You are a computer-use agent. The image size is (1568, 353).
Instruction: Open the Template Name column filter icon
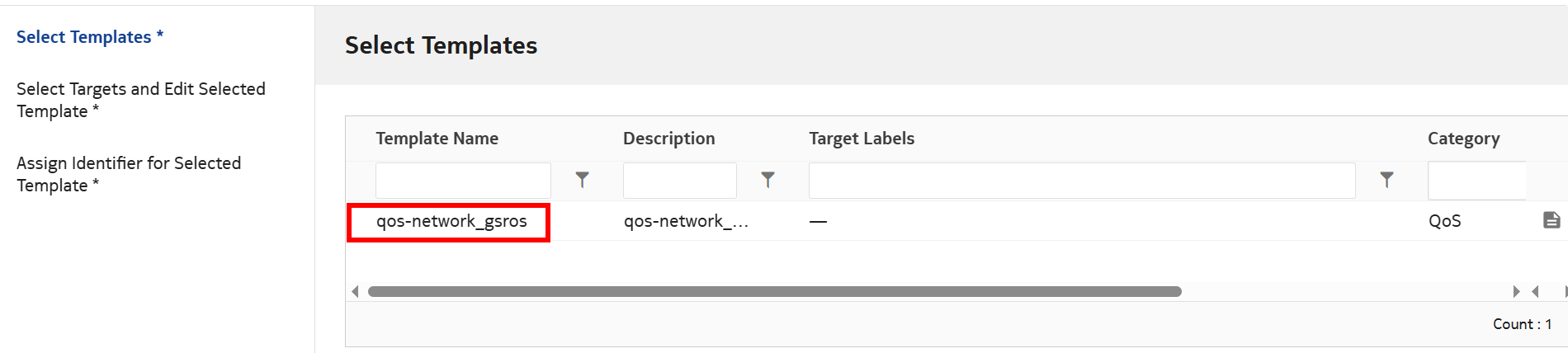(582, 180)
